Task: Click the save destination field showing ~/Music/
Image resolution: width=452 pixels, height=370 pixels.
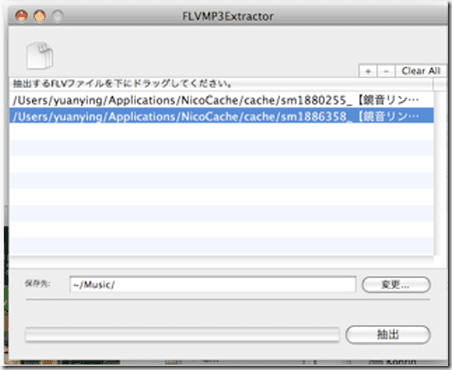Action: [213, 284]
